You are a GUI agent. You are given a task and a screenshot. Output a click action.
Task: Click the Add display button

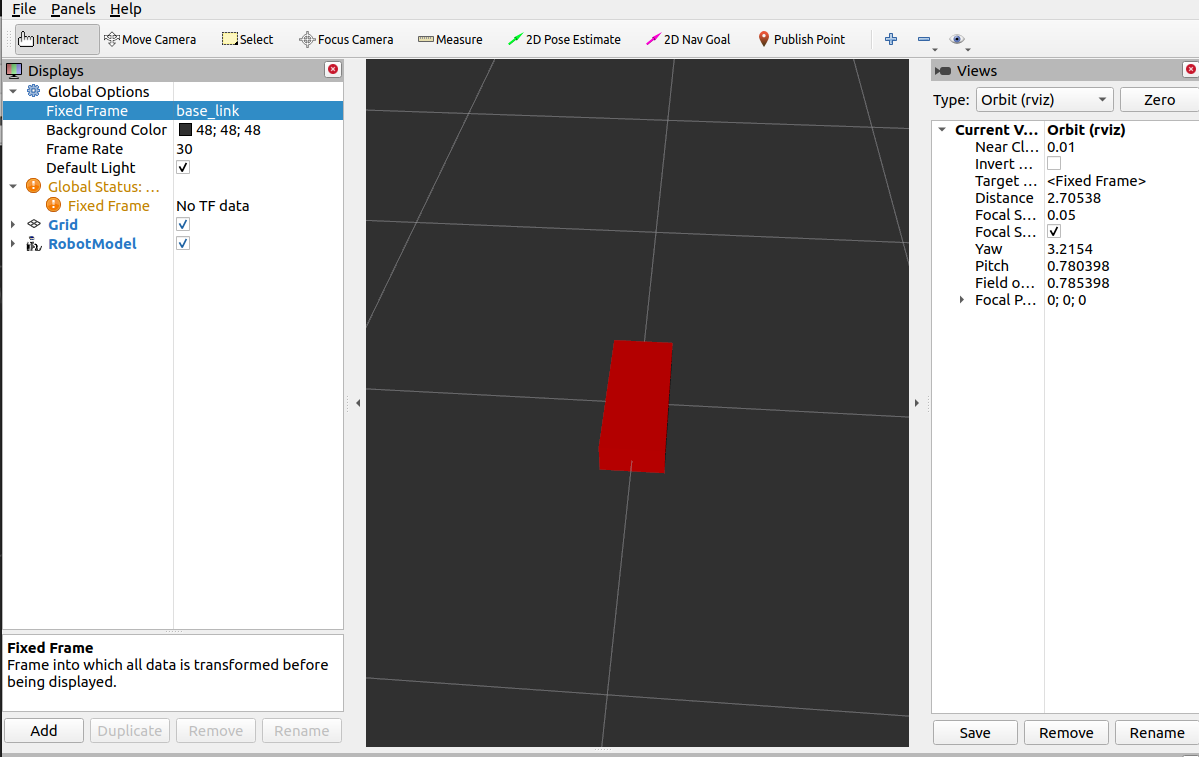[x=44, y=730]
